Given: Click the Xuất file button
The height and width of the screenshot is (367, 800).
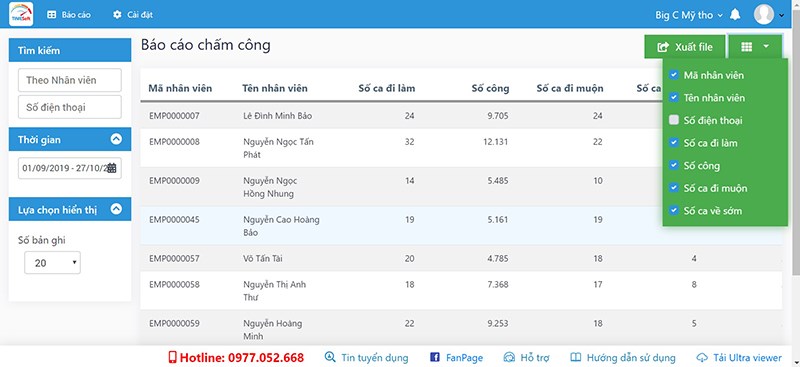Looking at the screenshot, I should click(685, 47).
